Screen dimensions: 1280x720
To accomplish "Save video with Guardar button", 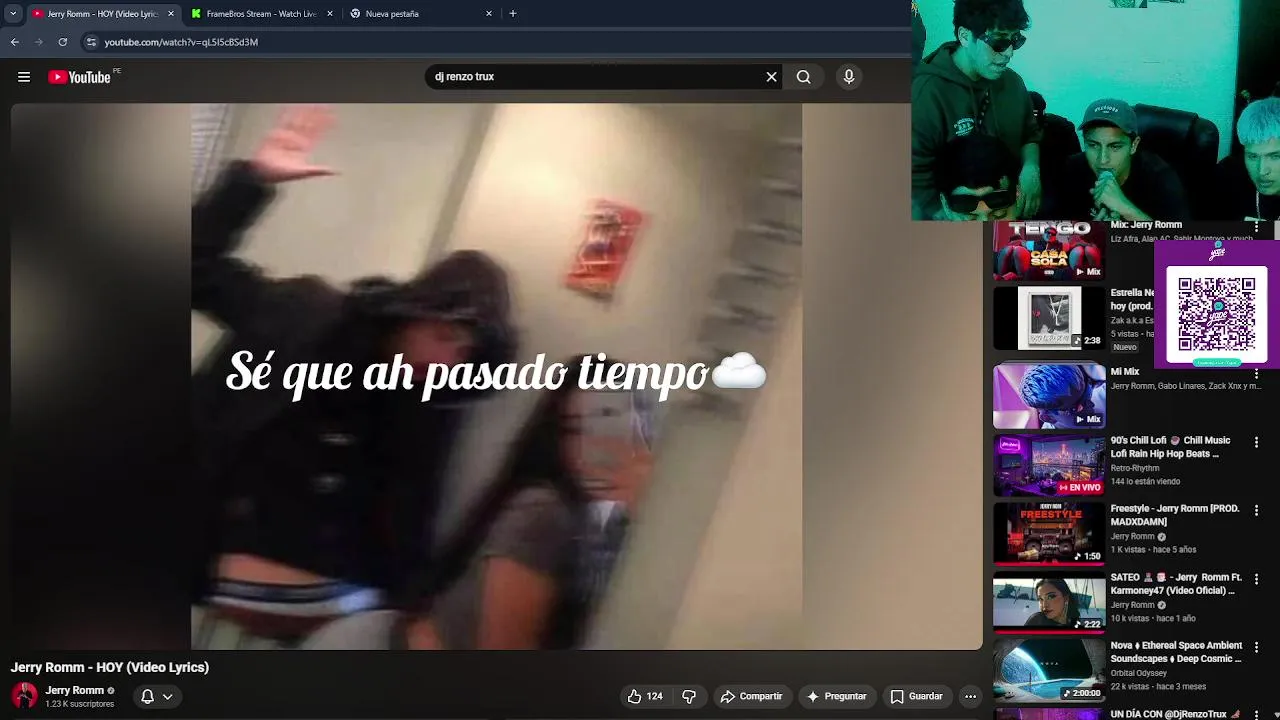I will tap(917, 696).
